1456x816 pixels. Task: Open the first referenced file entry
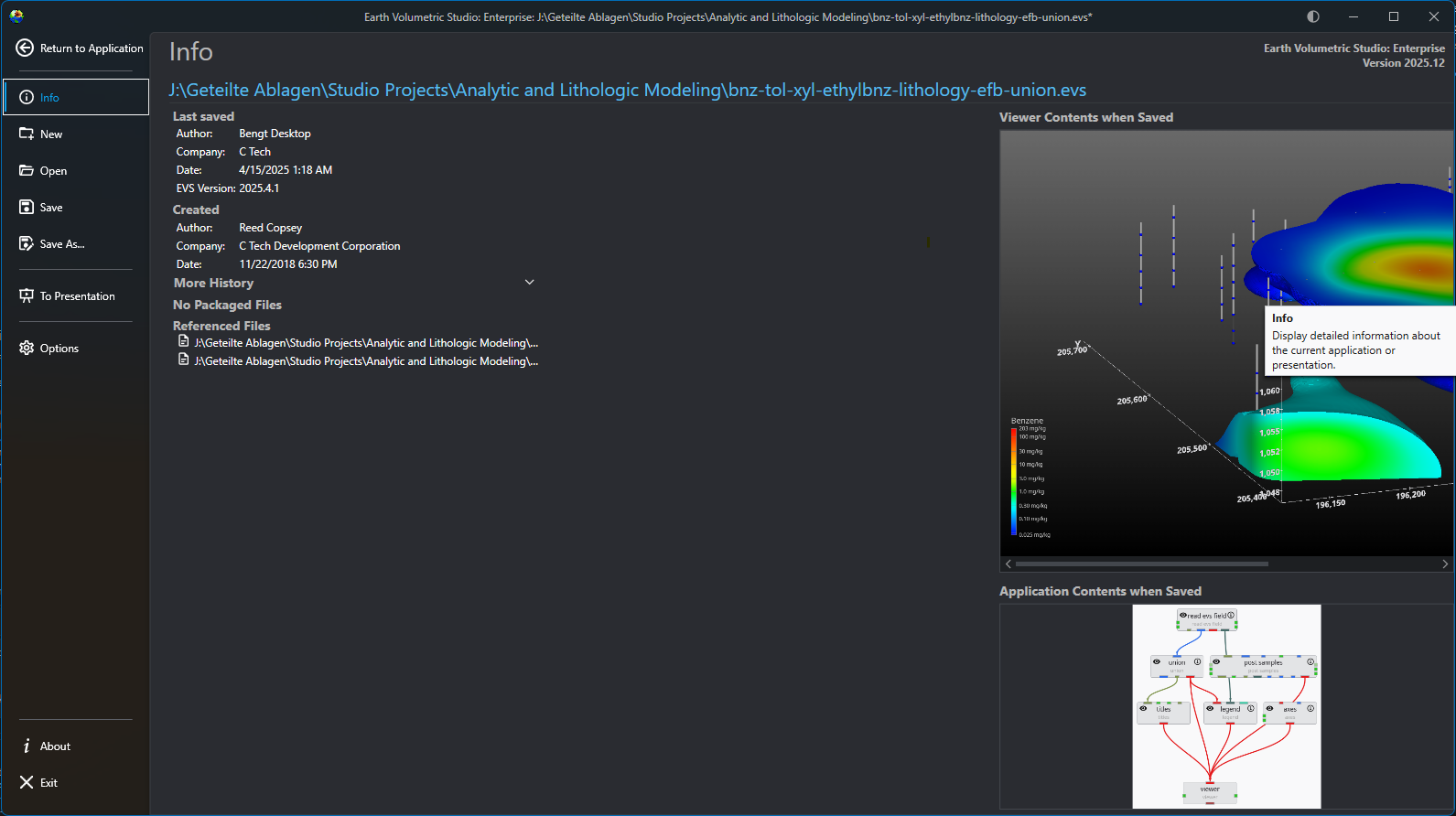pyautogui.click(x=358, y=342)
